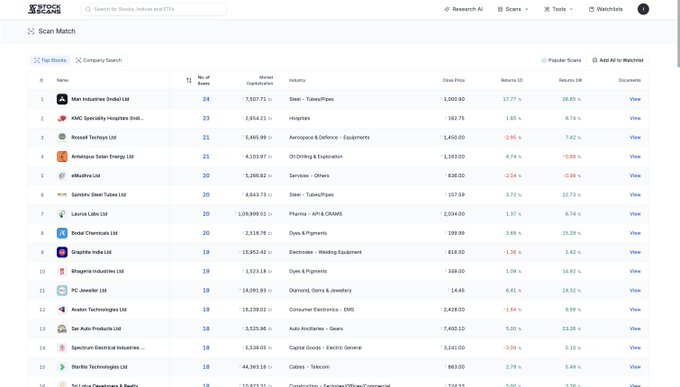
Task: Click market cap info icon for Laurus Labs
Action: coord(270,214)
